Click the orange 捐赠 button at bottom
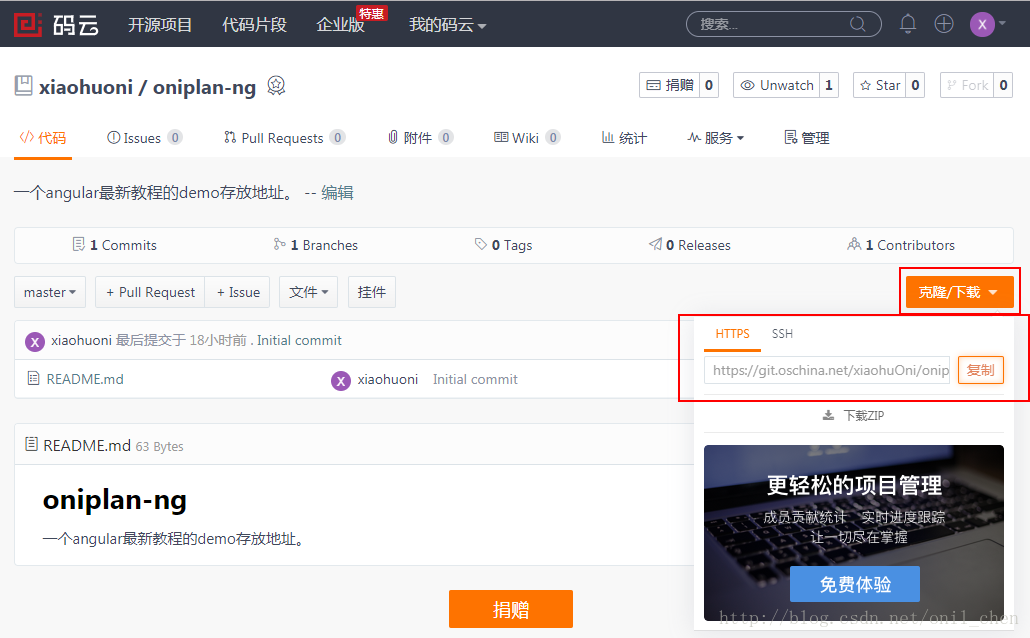This screenshot has height=638, width=1030. tap(511, 609)
